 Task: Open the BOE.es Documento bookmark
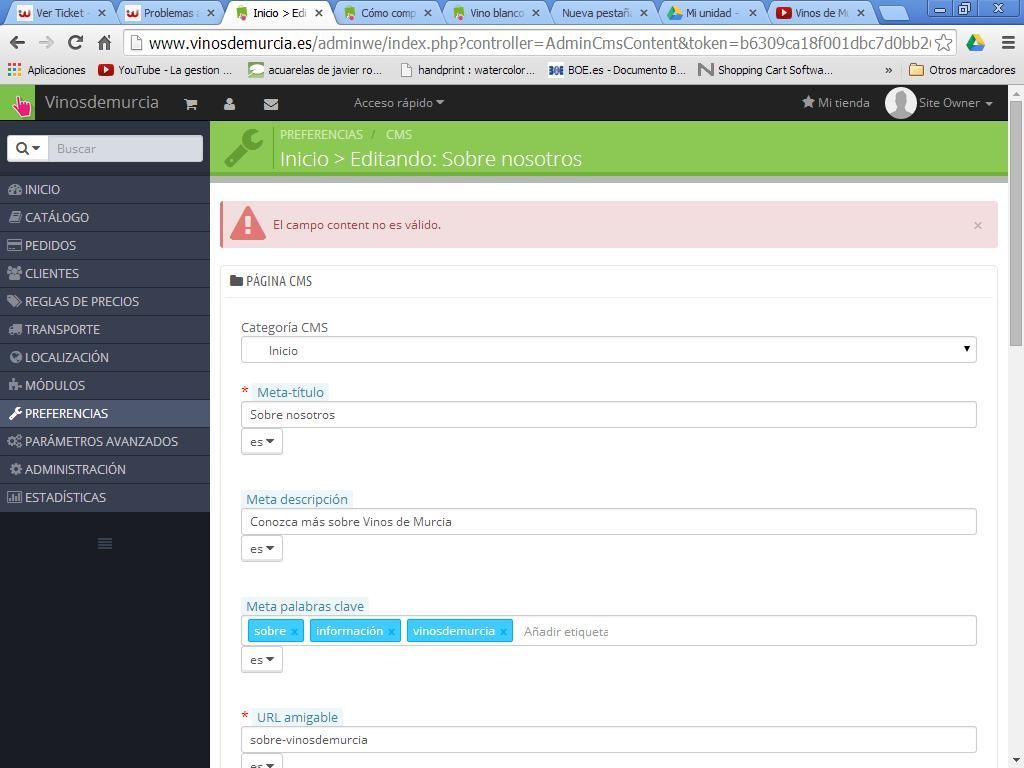pyautogui.click(x=617, y=70)
